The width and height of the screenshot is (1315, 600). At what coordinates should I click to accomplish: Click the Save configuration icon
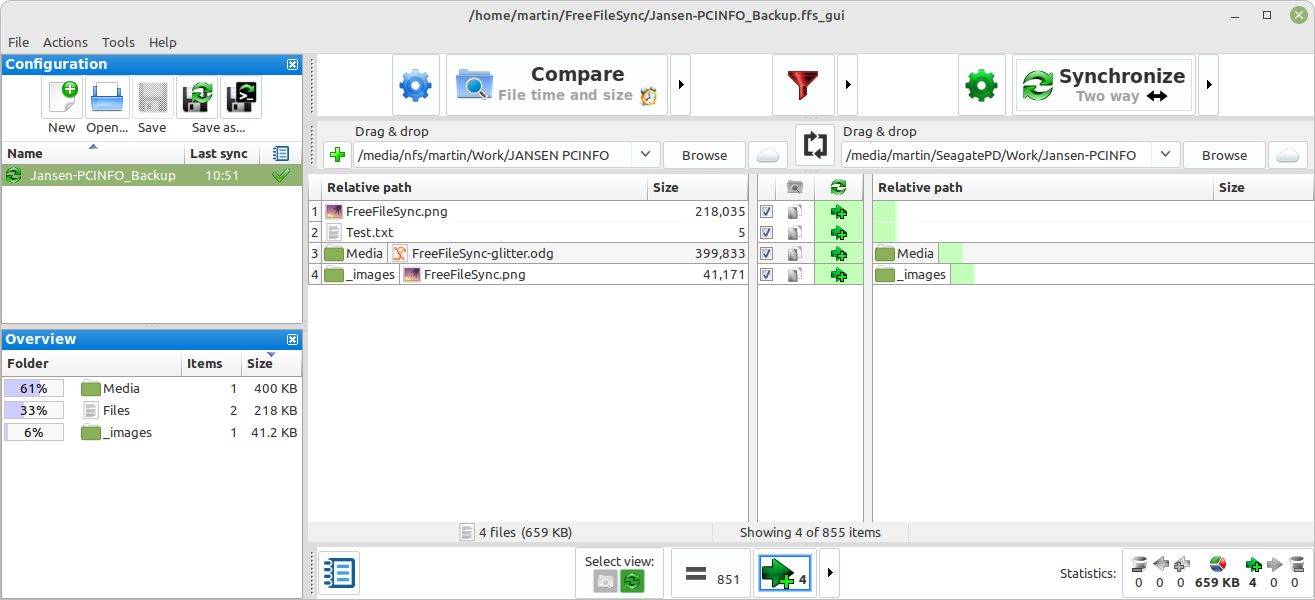[x=152, y=98]
